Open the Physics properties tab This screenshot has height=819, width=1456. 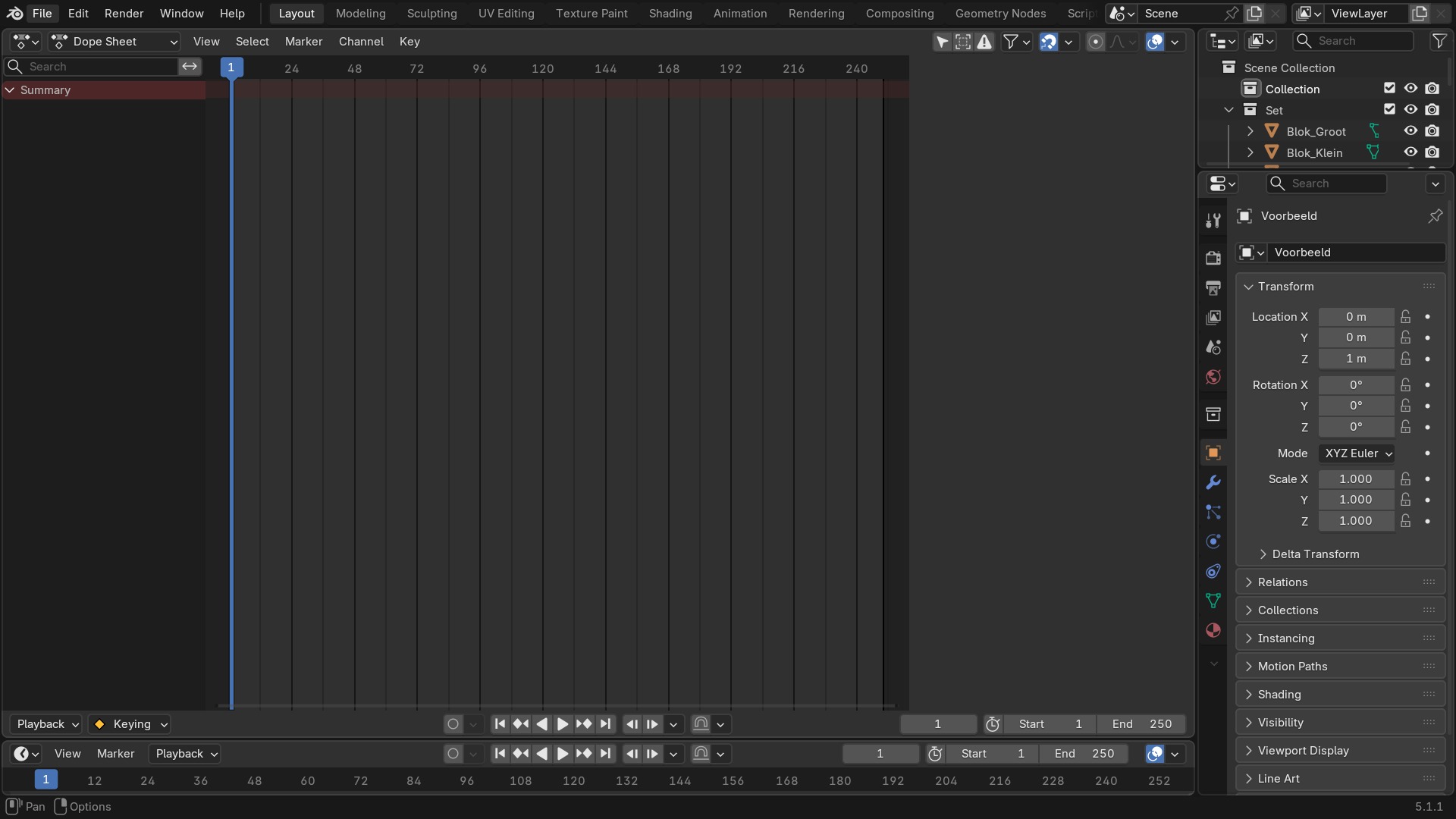1213,541
